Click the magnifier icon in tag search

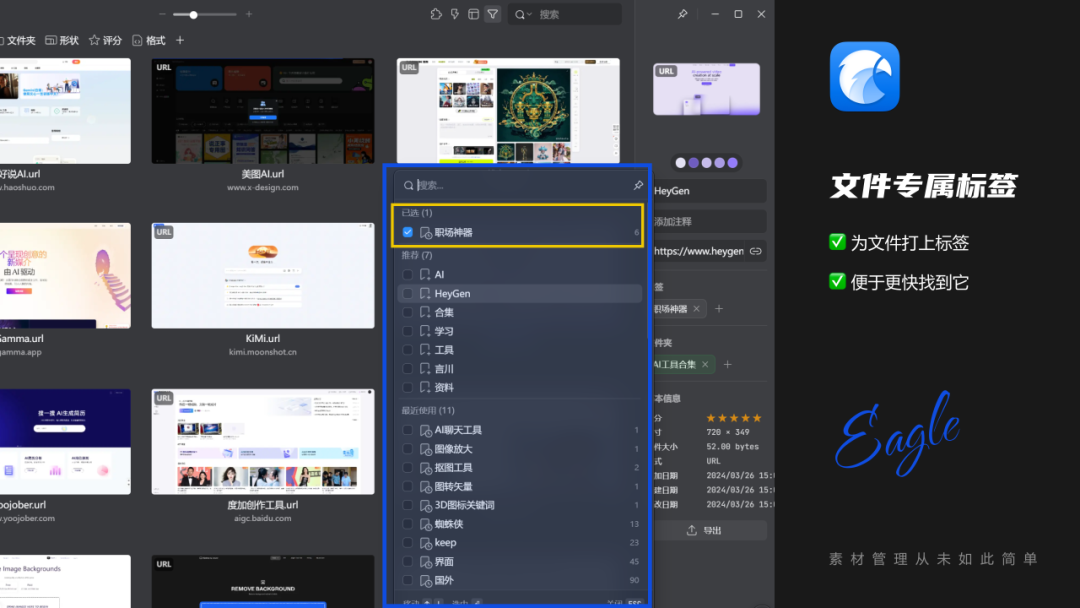[x=408, y=185]
